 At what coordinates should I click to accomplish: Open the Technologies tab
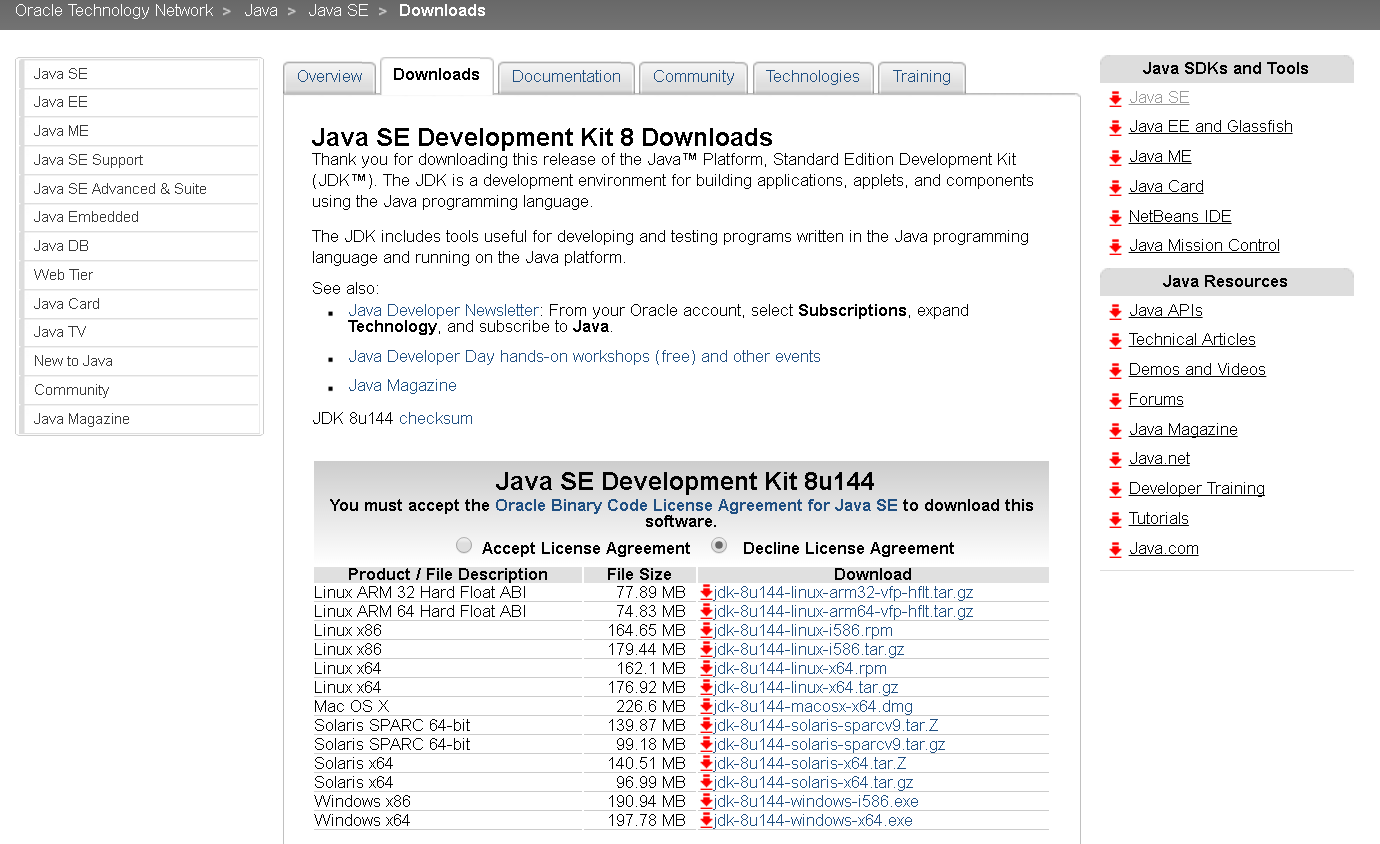tap(812, 77)
